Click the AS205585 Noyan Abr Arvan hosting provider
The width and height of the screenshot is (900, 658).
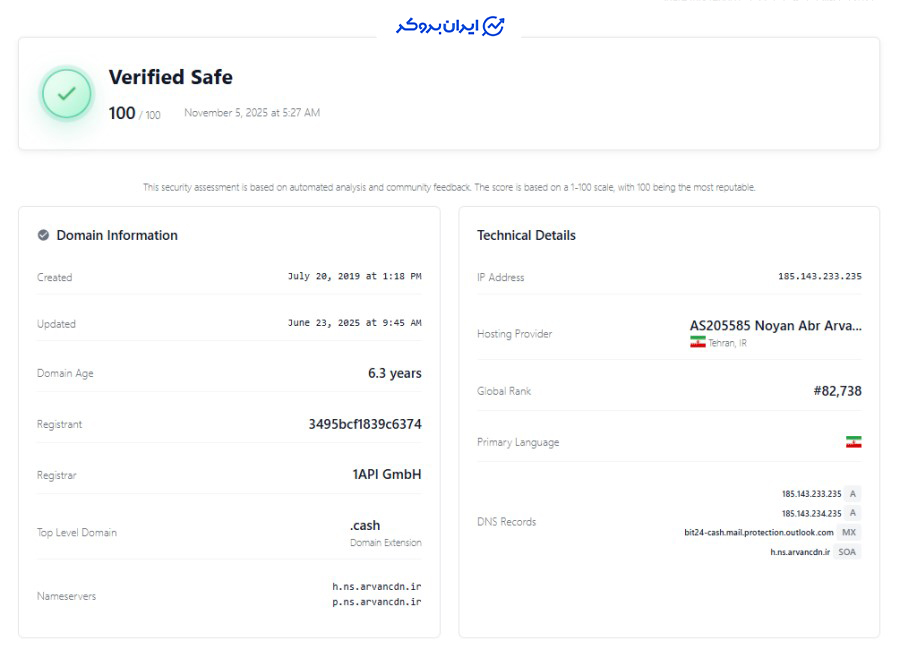[775, 325]
